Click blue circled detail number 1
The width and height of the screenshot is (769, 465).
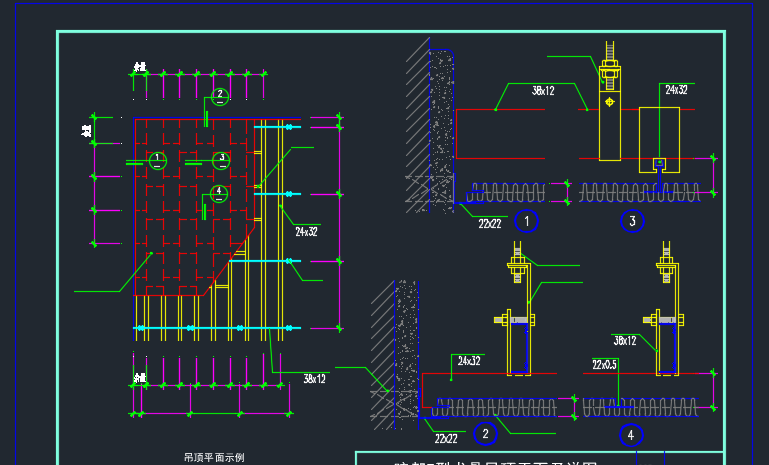coord(527,221)
